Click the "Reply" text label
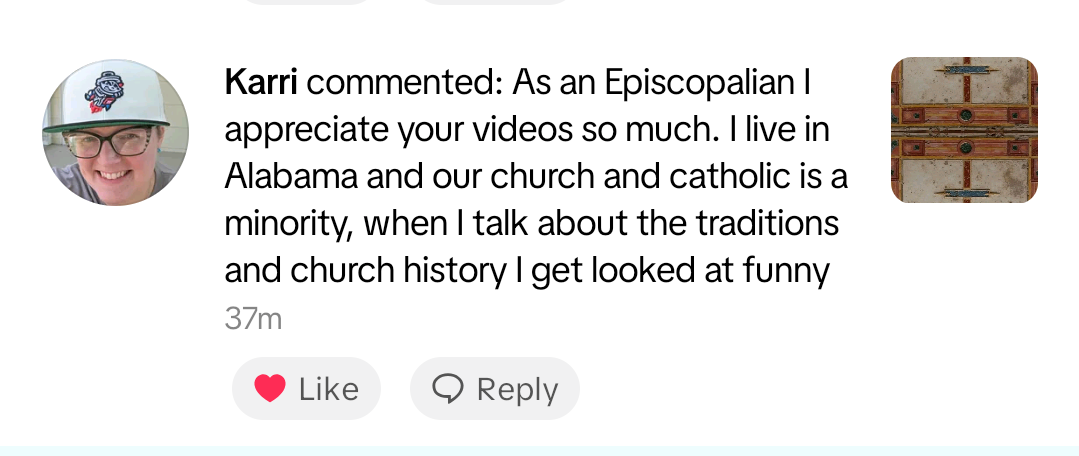1079x456 pixels. coord(517,389)
